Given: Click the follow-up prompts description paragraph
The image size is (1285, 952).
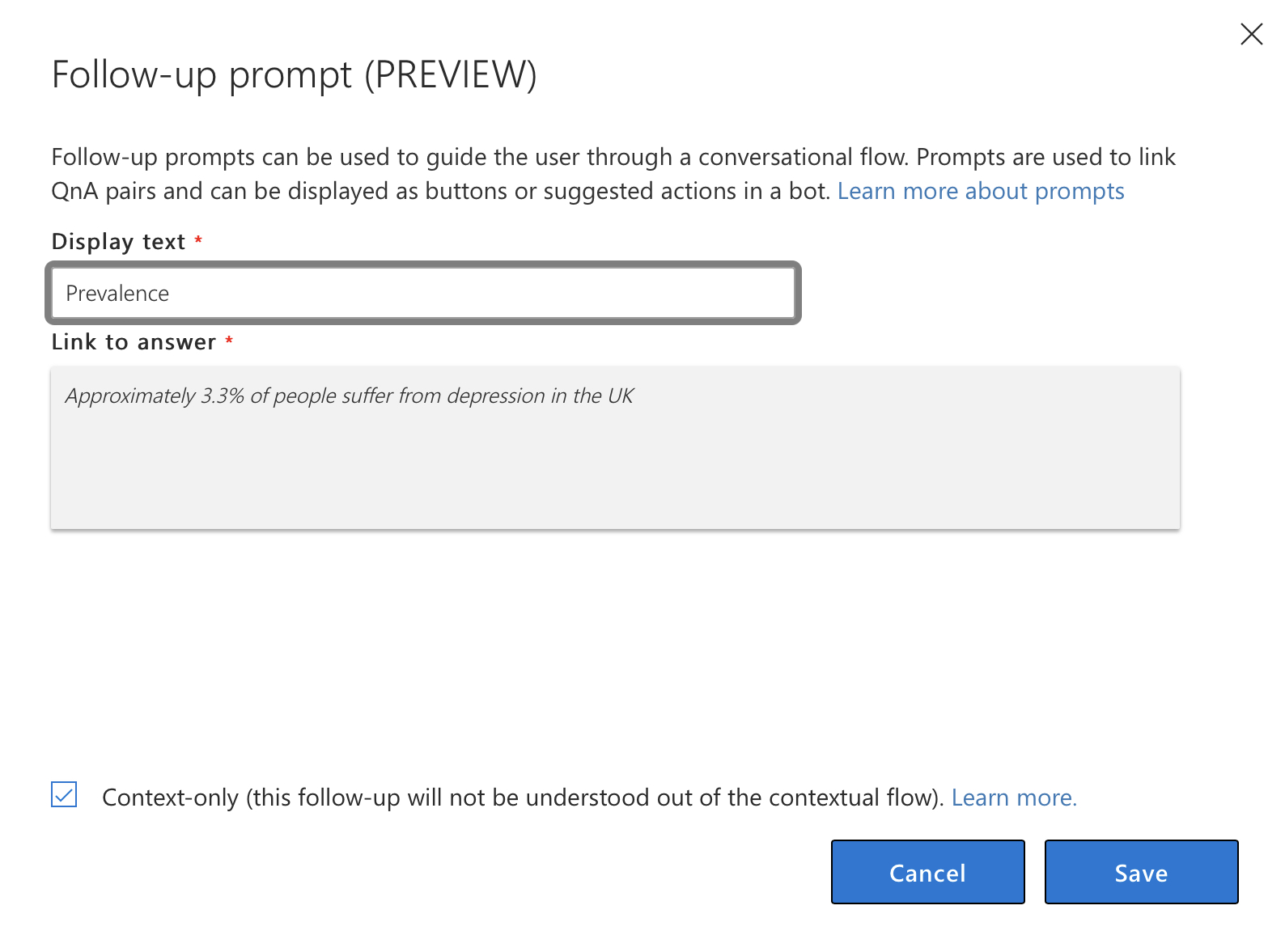Looking at the screenshot, I should [566, 157].
